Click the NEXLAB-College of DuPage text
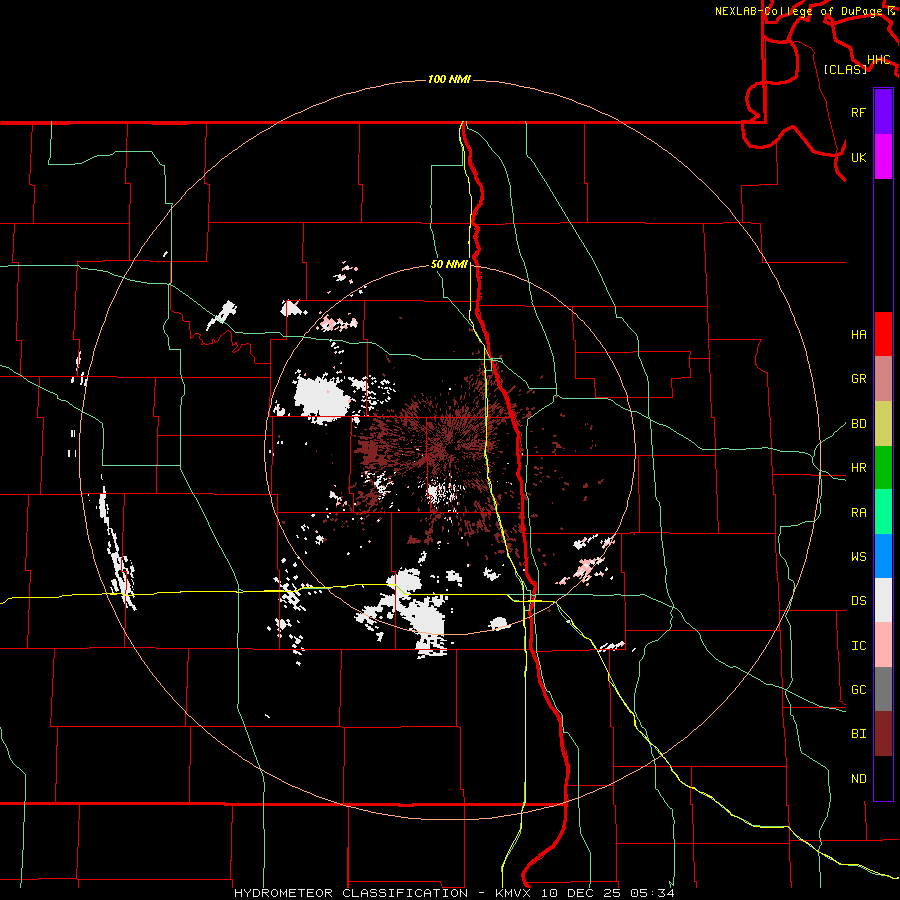 point(798,11)
